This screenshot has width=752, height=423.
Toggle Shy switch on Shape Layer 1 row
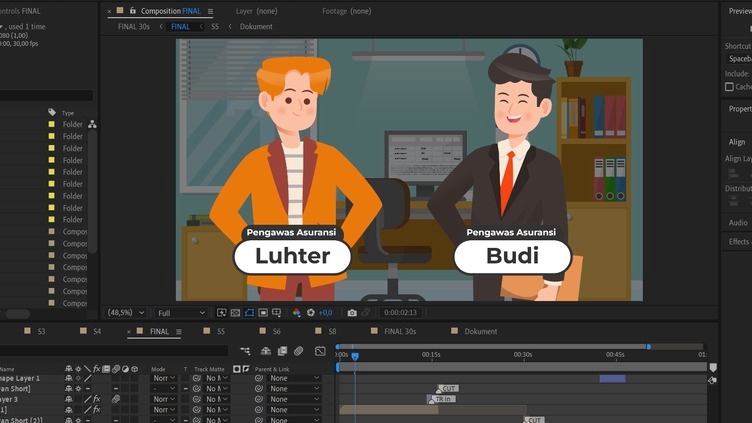(69, 378)
